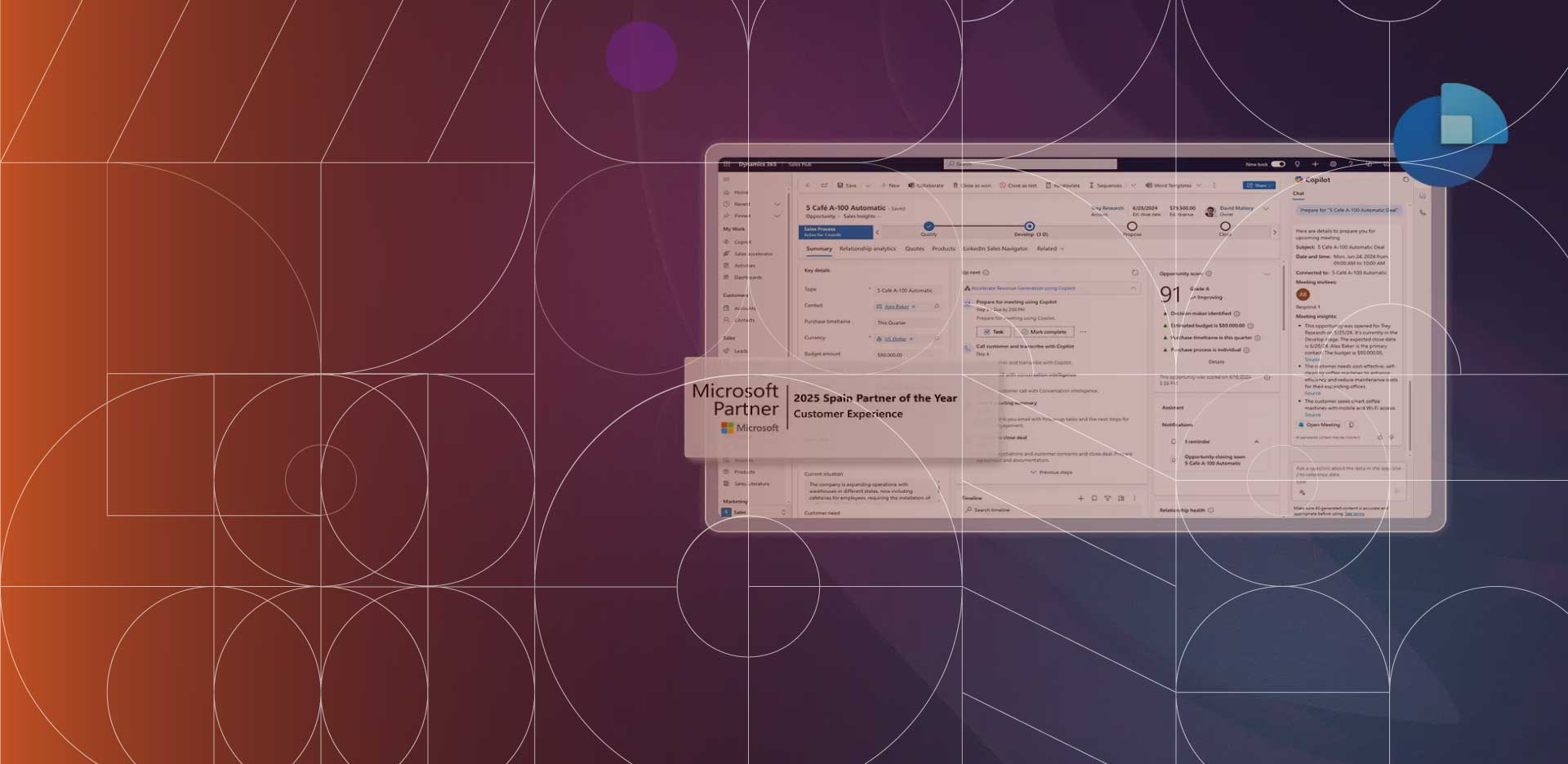This screenshot has width=1568, height=764.
Task: Open settings gear in the top bar
Action: (1333, 164)
